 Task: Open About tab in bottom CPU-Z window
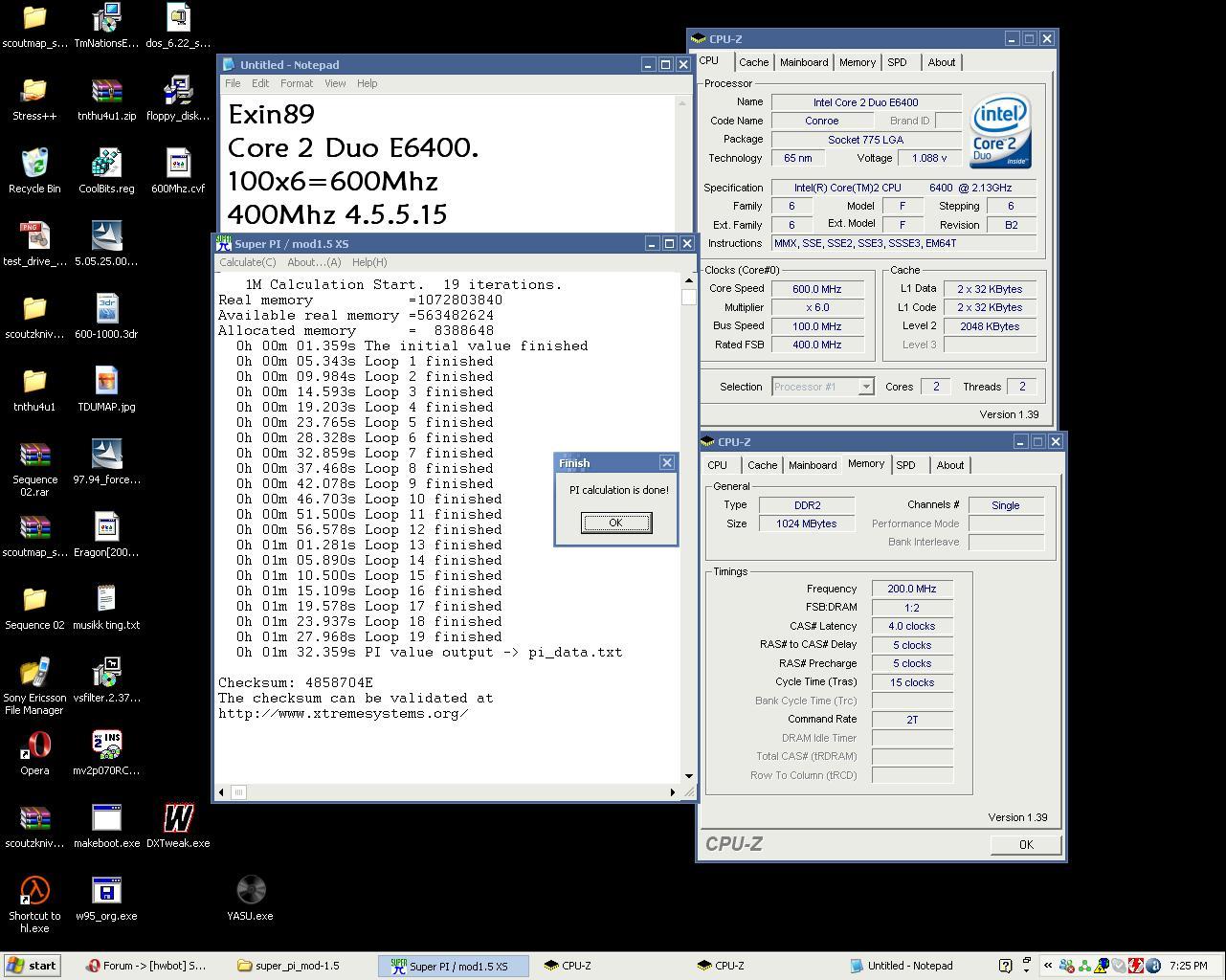(950, 465)
